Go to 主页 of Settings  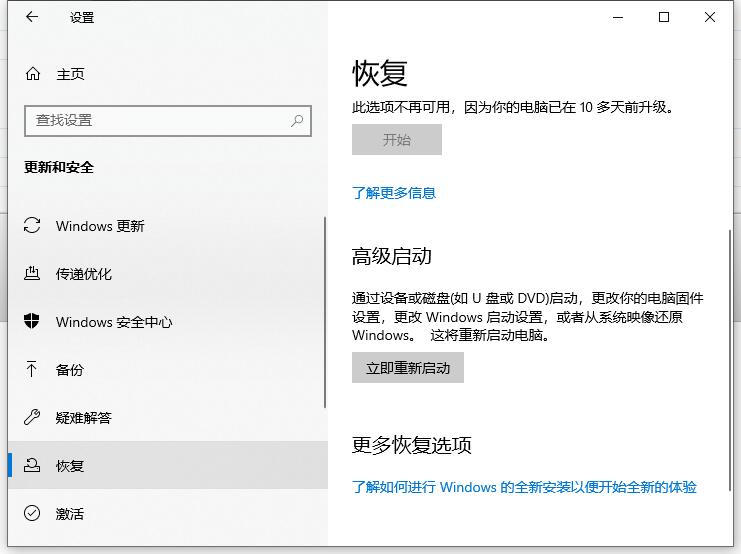coord(168,74)
